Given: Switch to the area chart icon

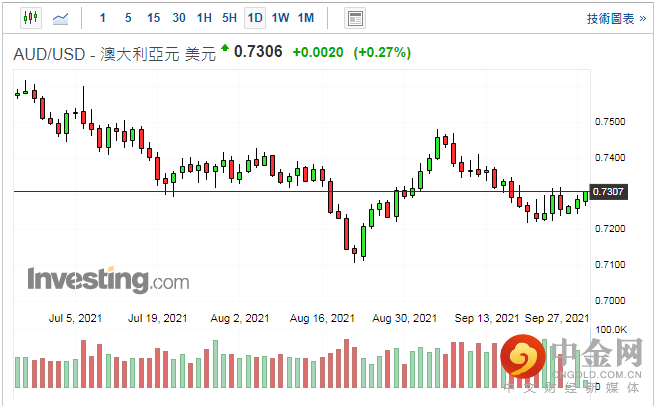Looking at the screenshot, I should 61,18.
